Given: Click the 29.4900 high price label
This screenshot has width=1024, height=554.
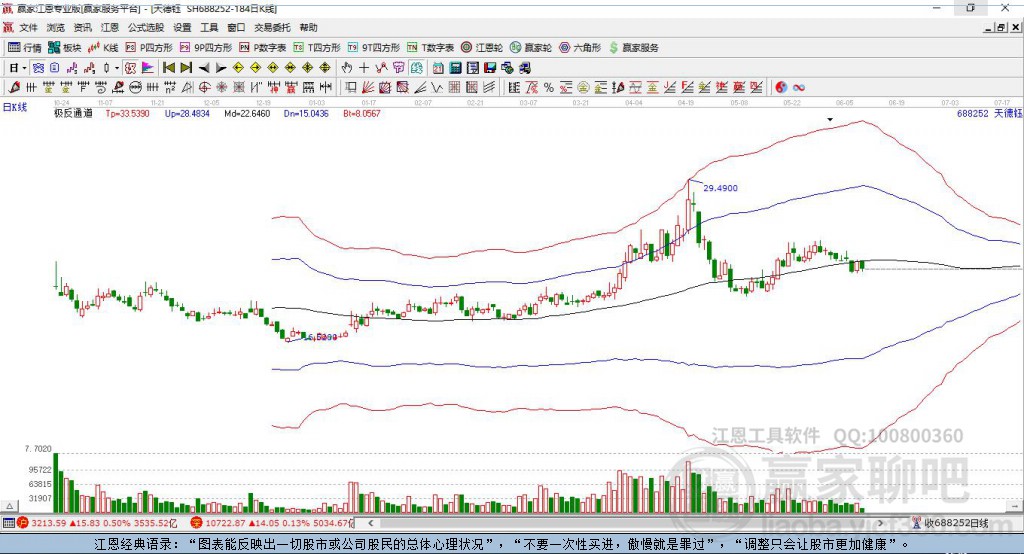Looking at the screenshot, I should [720, 187].
